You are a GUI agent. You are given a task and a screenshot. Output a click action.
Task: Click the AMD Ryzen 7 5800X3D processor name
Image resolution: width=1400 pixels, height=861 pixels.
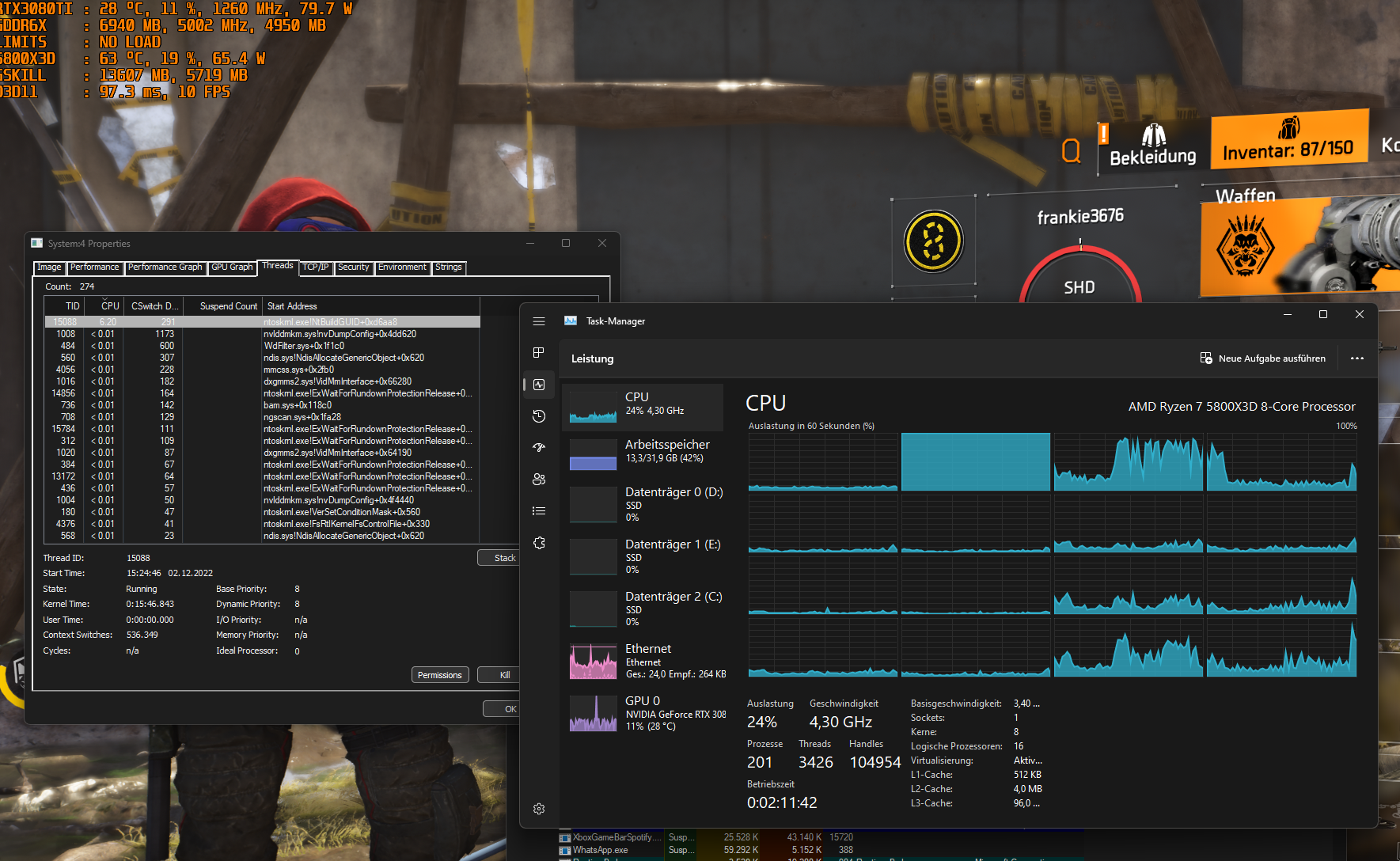[x=1242, y=407]
